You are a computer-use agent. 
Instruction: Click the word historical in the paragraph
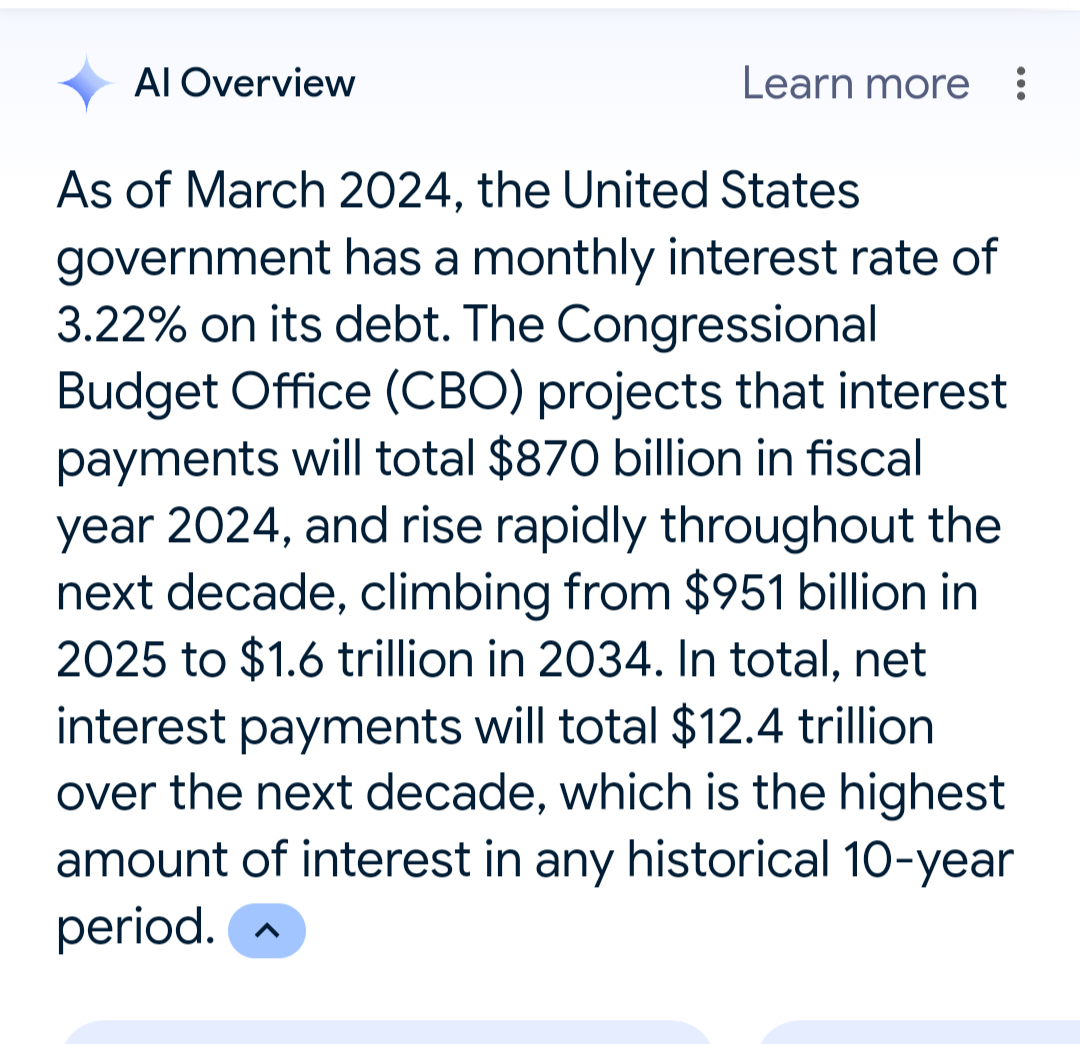tap(728, 861)
